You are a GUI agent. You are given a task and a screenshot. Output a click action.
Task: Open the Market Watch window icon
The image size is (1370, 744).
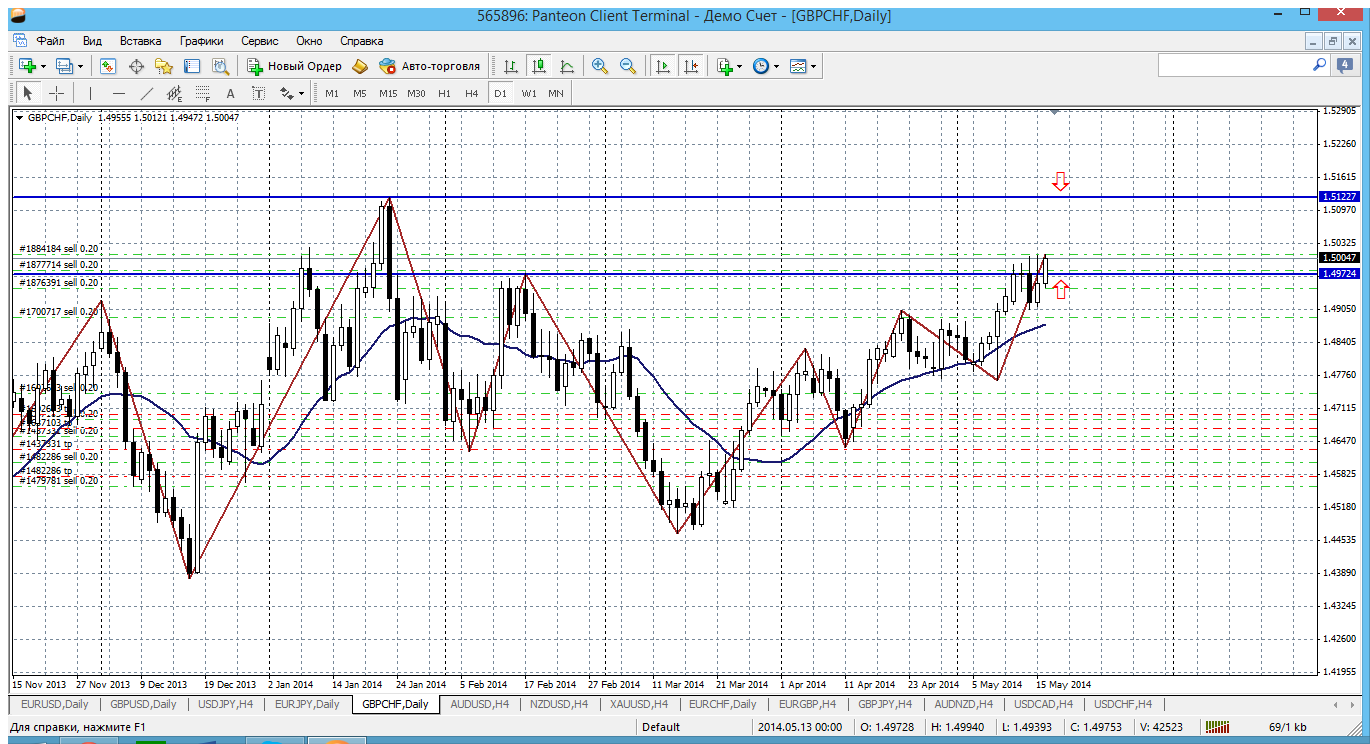(108, 66)
